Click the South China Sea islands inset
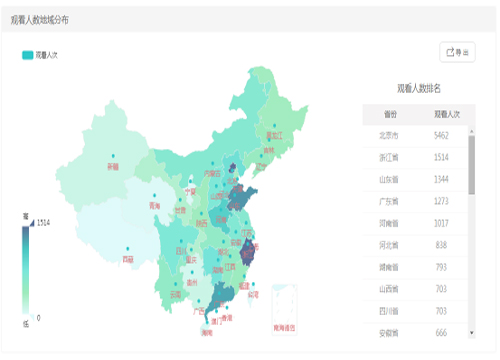This screenshot has width=500, height=360. click(284, 309)
